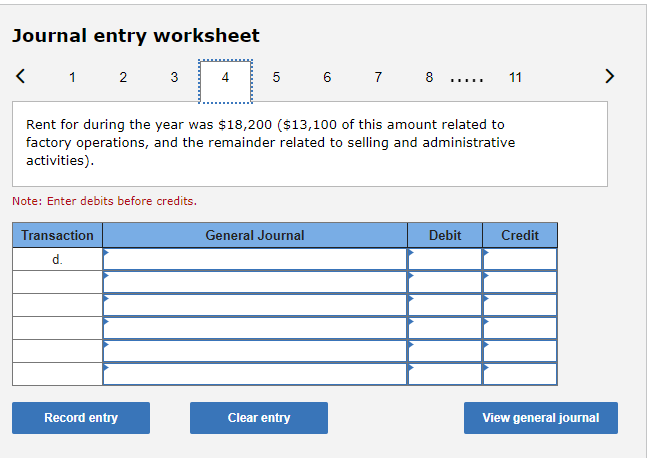The width and height of the screenshot is (652, 458).
Task: Open fifth row General Journal account dropdown
Action: [254, 351]
